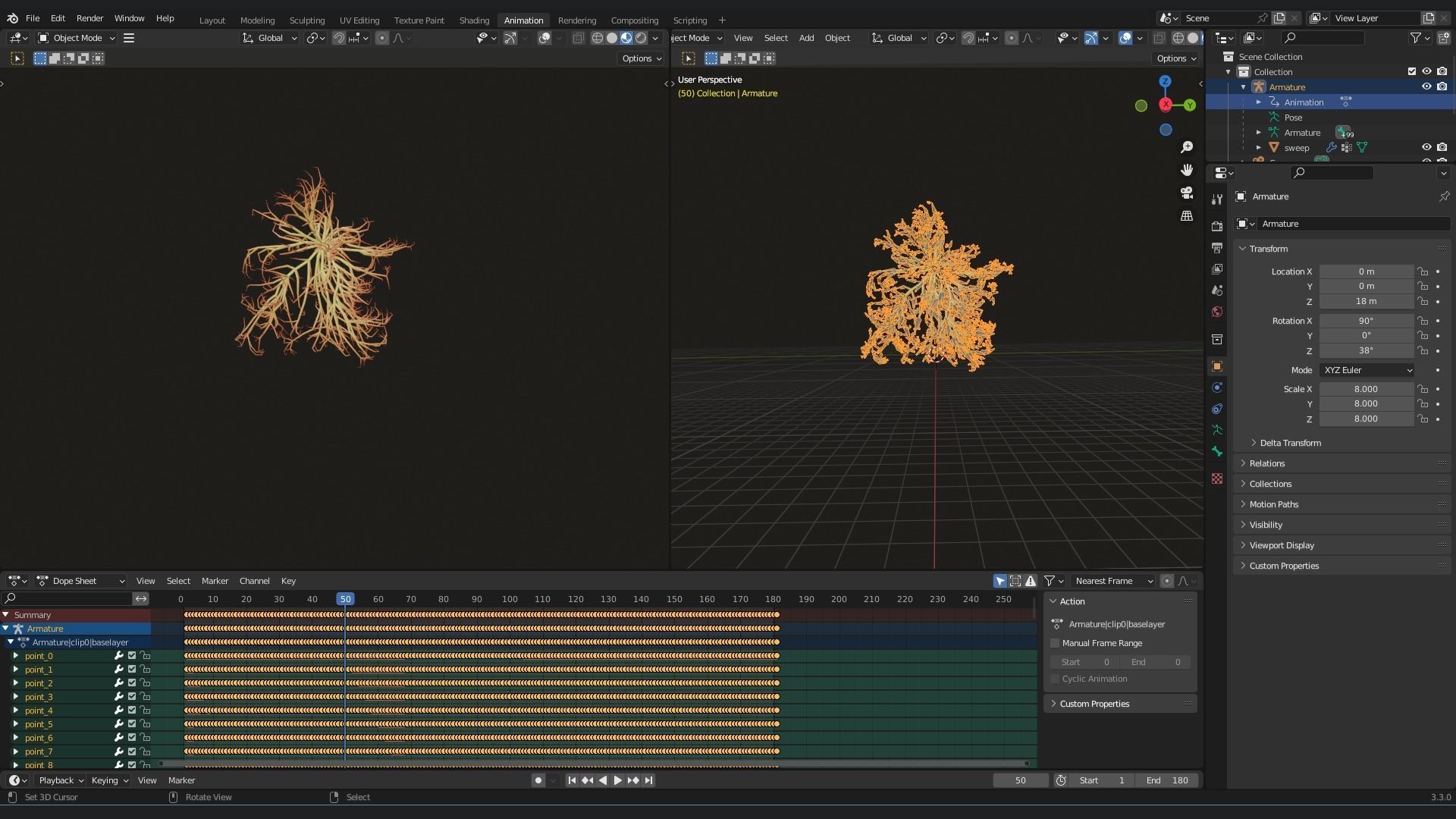Open the rotation Mode XYZ Euler dropdown
Viewport: 1456px width, 819px height.
pyautogui.click(x=1367, y=370)
